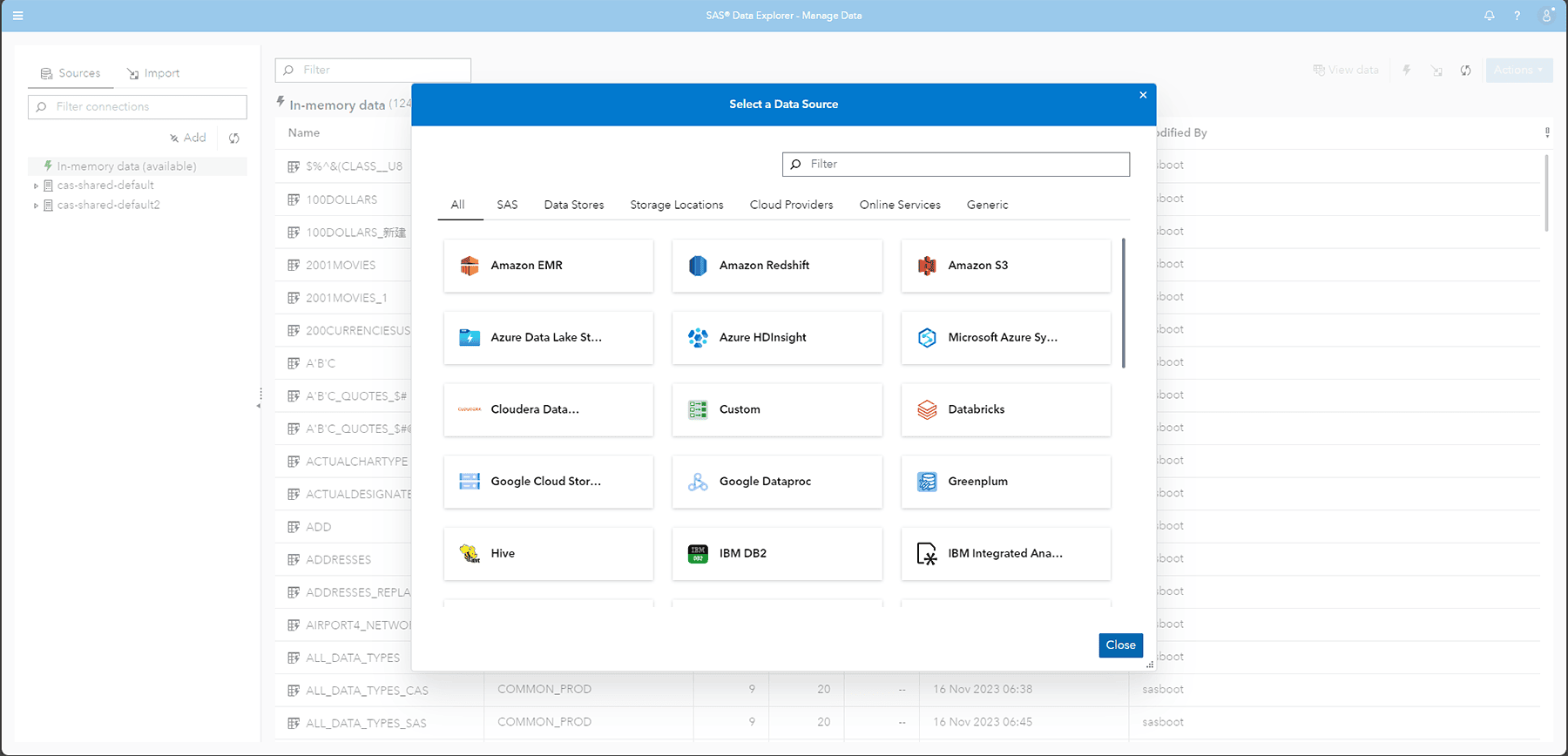
Task: Sort by the Name column header
Action: [x=304, y=132]
